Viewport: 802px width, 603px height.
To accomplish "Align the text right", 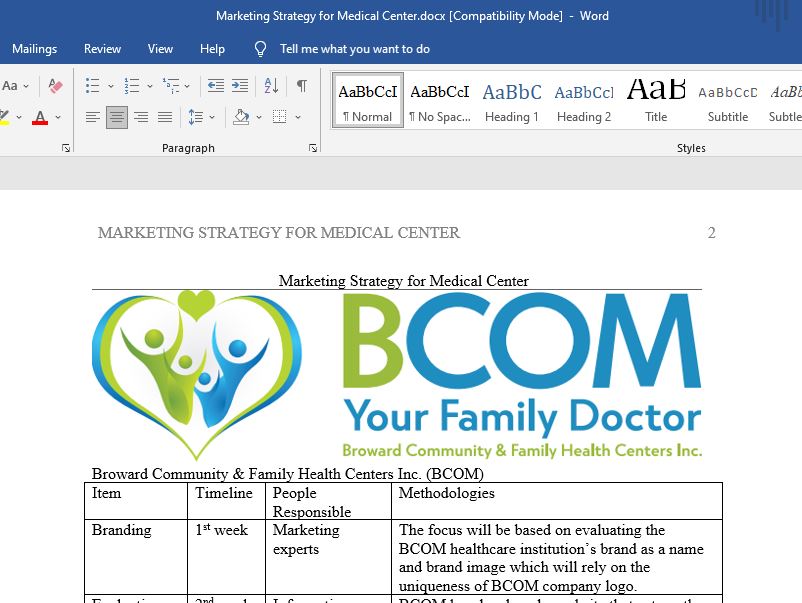I will pyautogui.click(x=141, y=117).
